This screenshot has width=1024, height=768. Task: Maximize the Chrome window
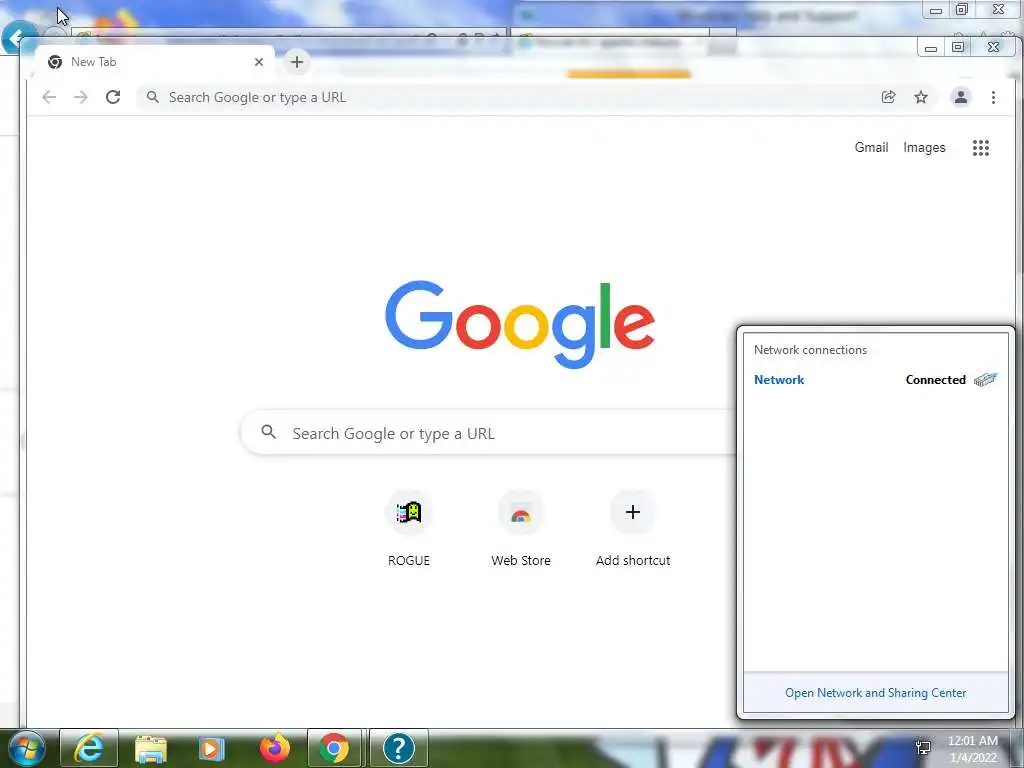(958, 47)
